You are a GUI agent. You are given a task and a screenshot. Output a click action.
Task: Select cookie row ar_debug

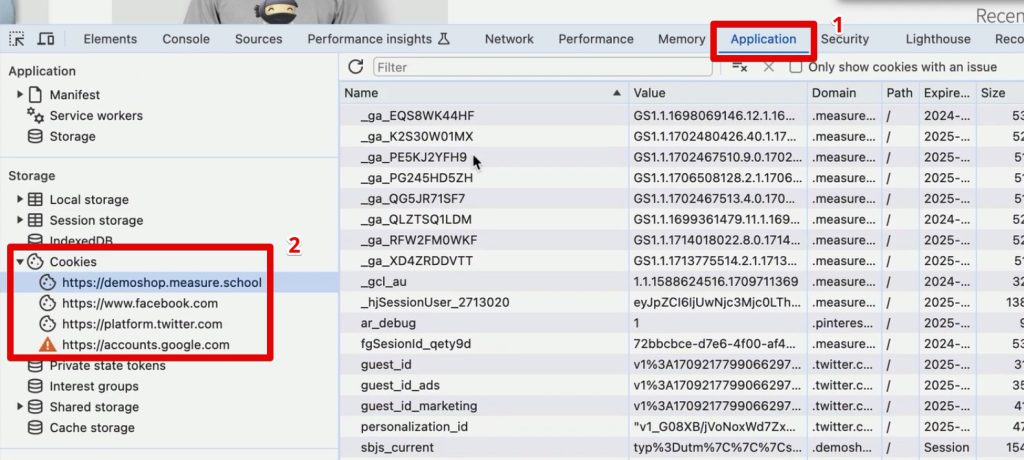(x=681, y=323)
